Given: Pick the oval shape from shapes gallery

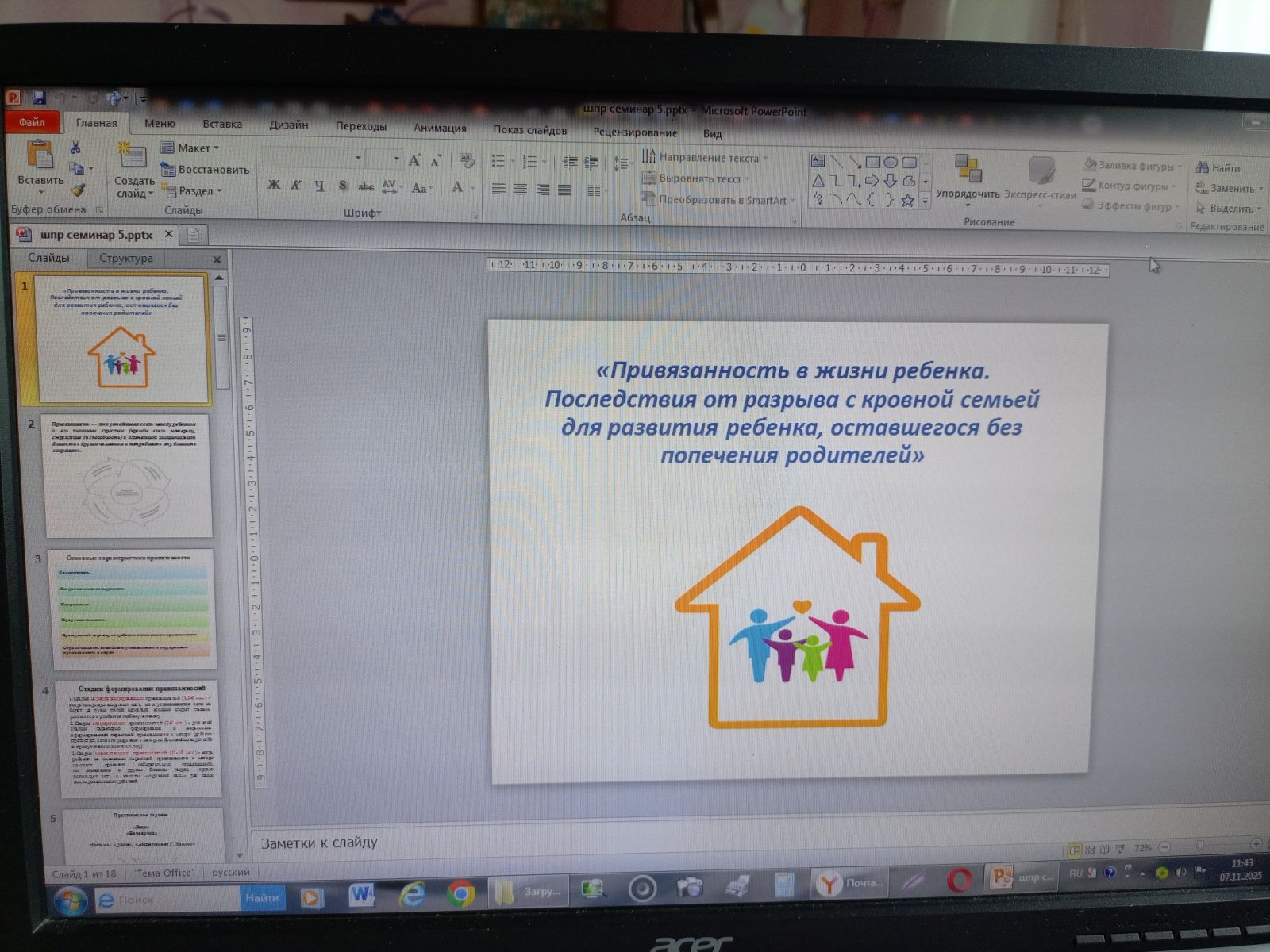Looking at the screenshot, I should 891,163.
